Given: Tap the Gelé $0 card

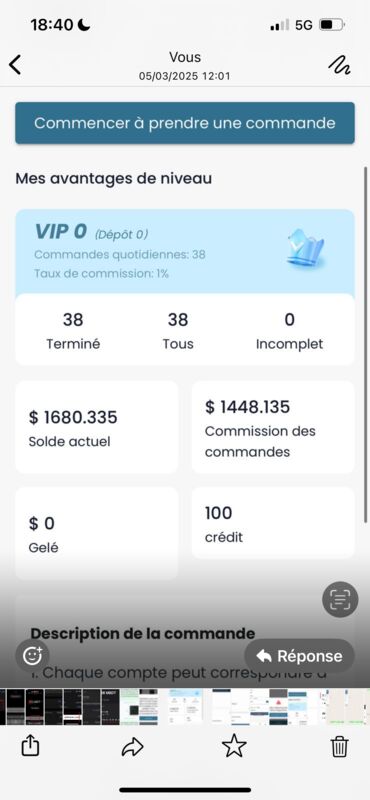Looking at the screenshot, I should (97, 533).
